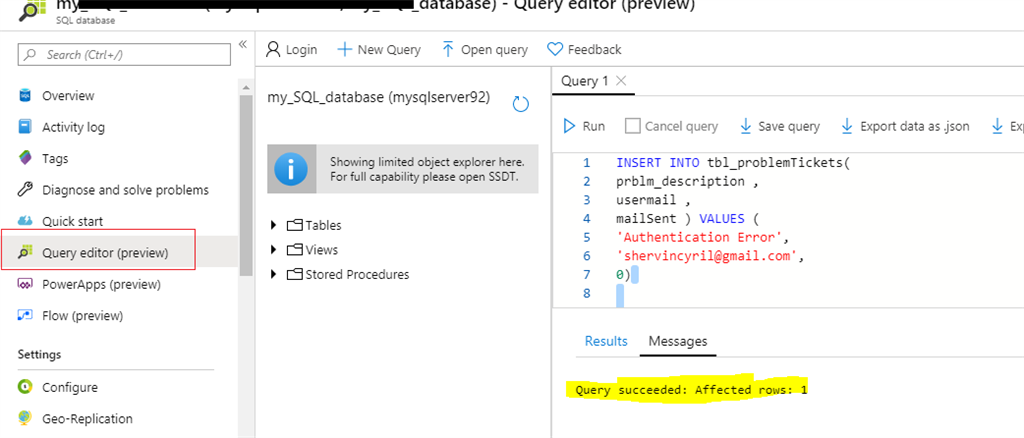Click the Open query button label
This screenshot has height=438, width=1024.
click(x=494, y=50)
